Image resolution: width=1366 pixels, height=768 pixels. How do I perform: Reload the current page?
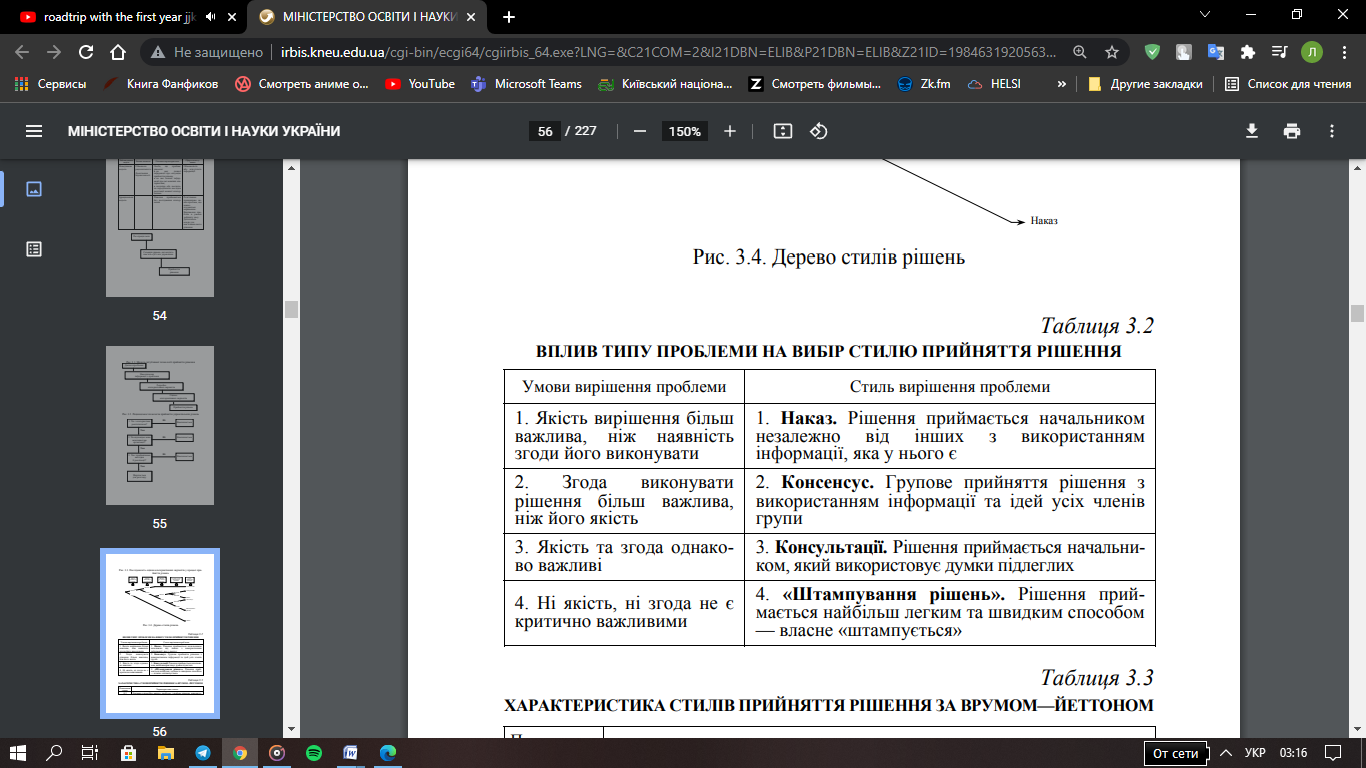click(86, 52)
